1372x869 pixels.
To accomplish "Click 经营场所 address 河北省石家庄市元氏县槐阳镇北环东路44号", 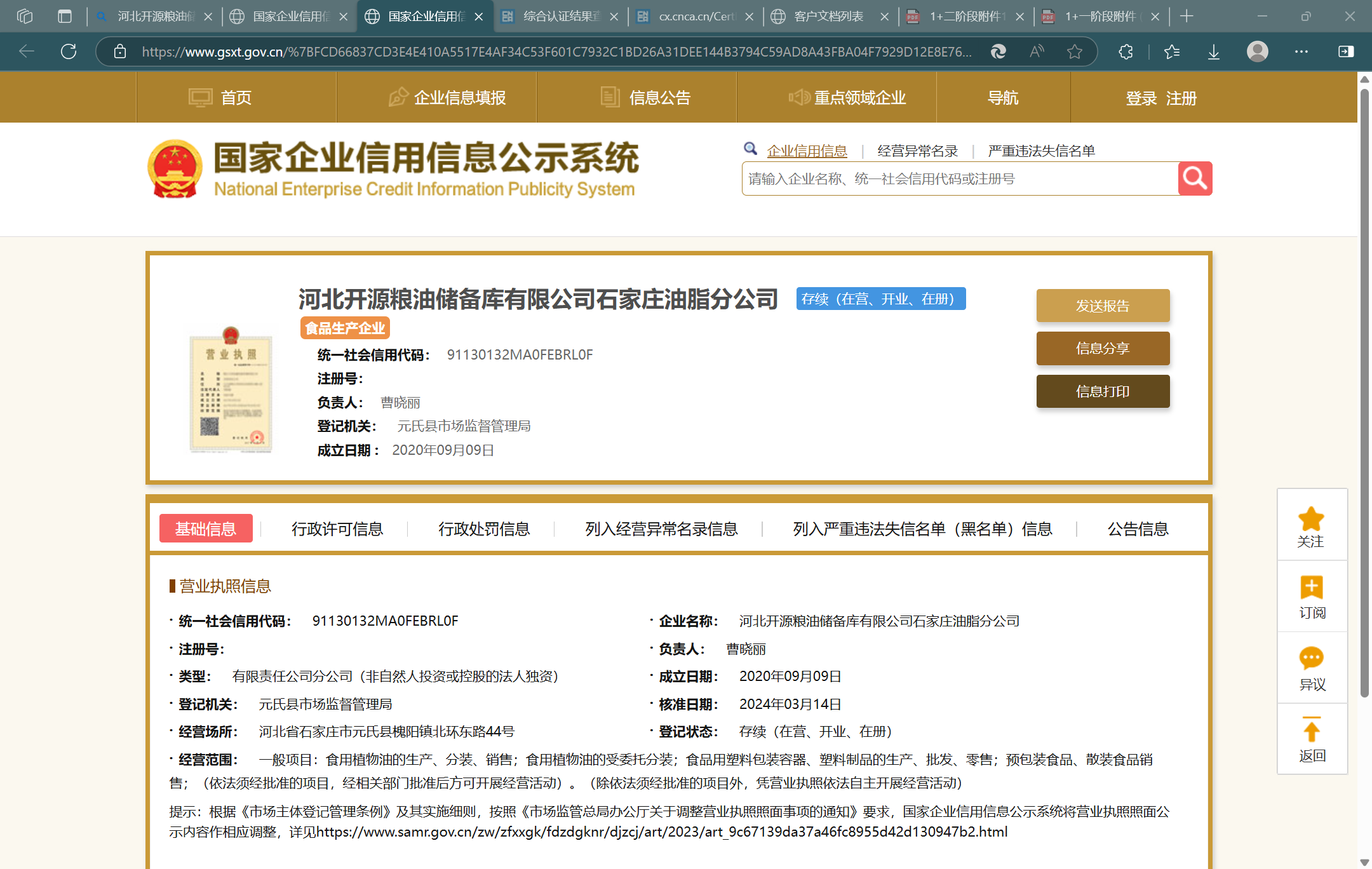I will (x=386, y=732).
